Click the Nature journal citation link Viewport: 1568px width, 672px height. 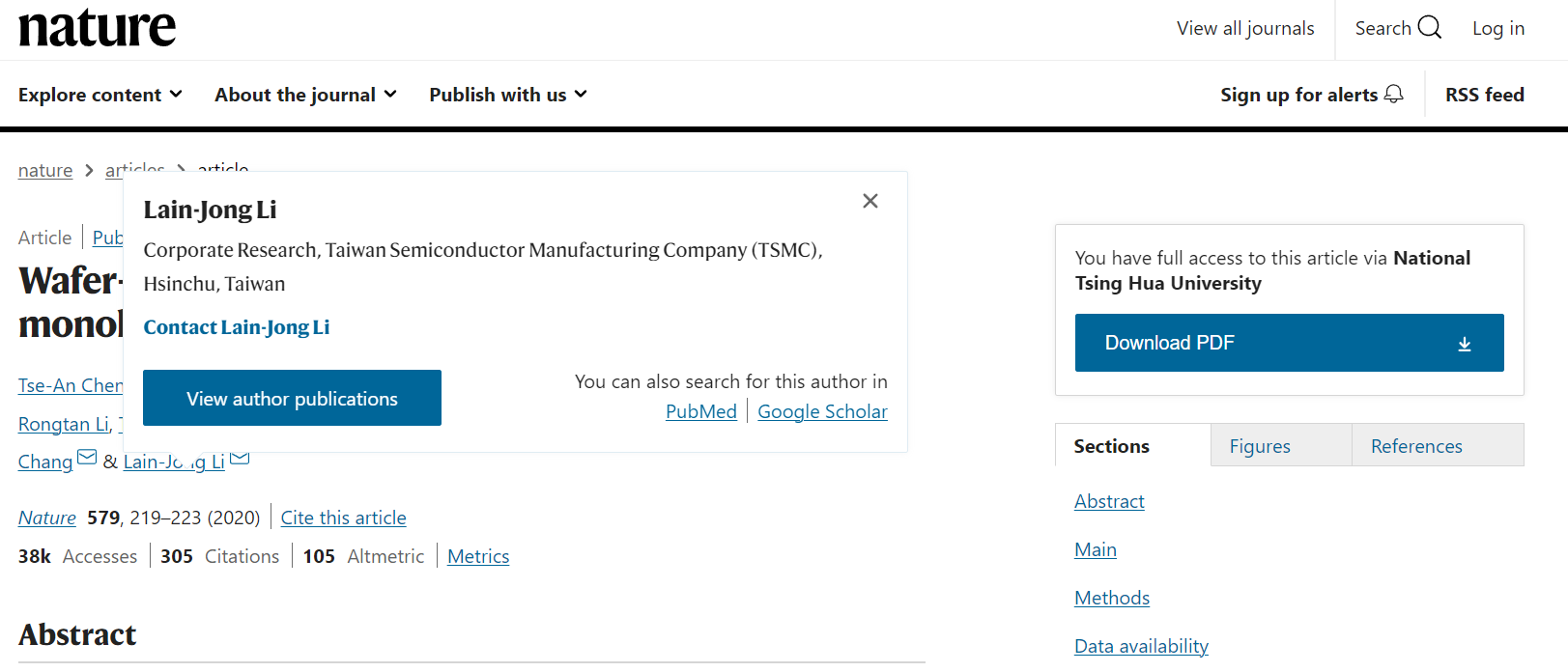point(47,518)
